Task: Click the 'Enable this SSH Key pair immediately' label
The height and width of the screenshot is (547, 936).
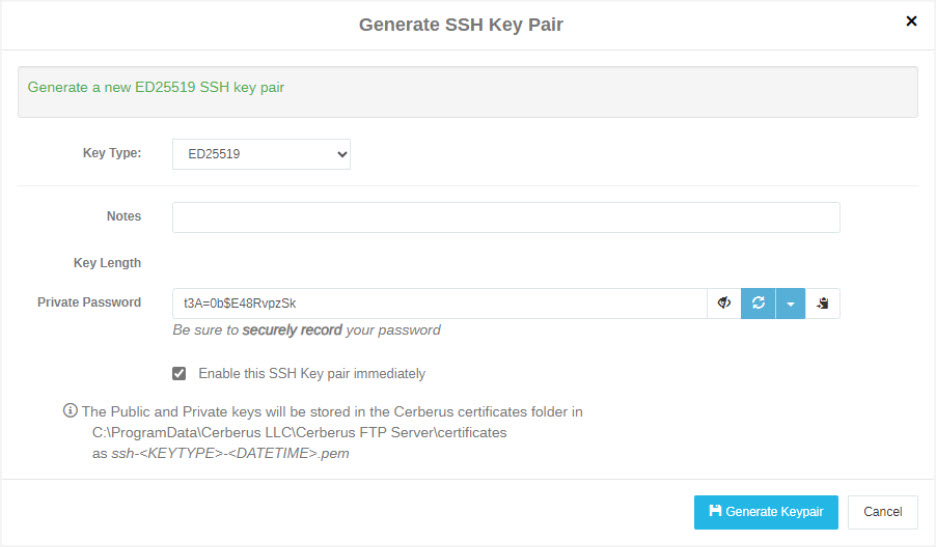Action: click(312, 373)
